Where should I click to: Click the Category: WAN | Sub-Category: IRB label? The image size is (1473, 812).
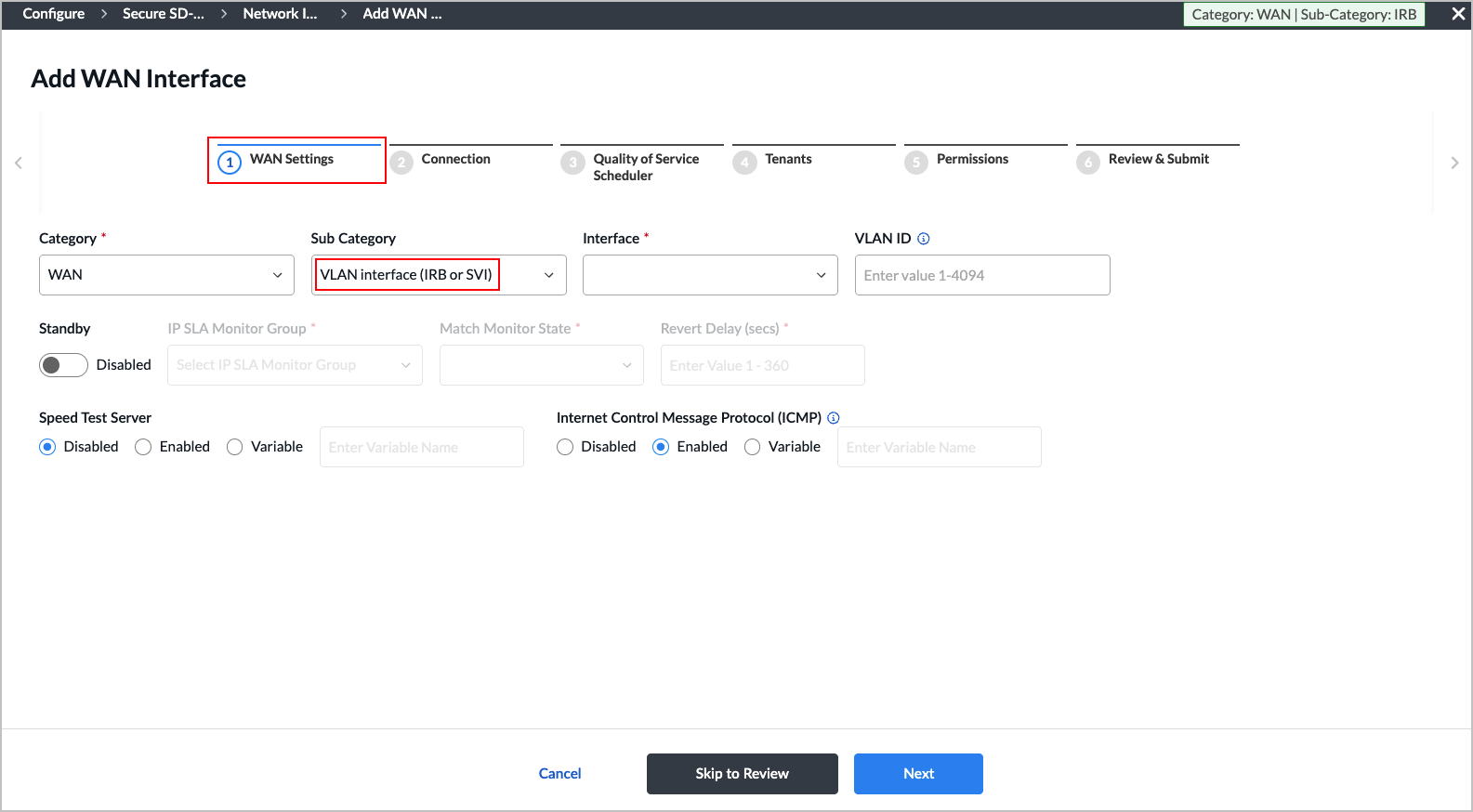click(1304, 15)
